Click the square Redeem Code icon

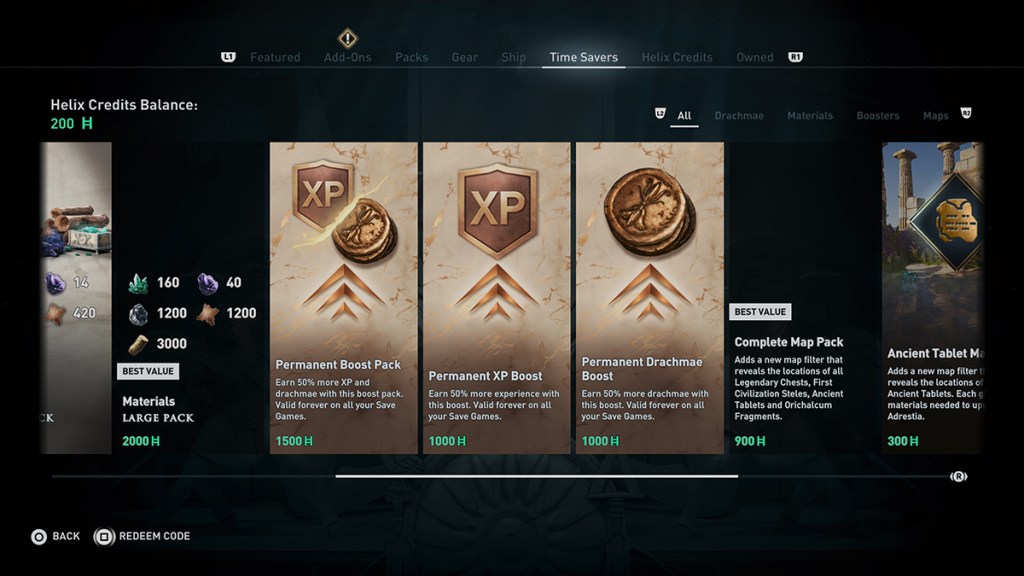pos(103,537)
